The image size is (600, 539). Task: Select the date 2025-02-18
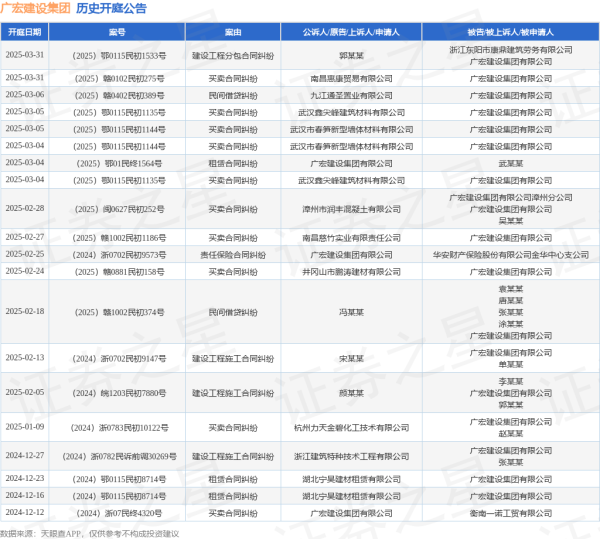pos(24,311)
